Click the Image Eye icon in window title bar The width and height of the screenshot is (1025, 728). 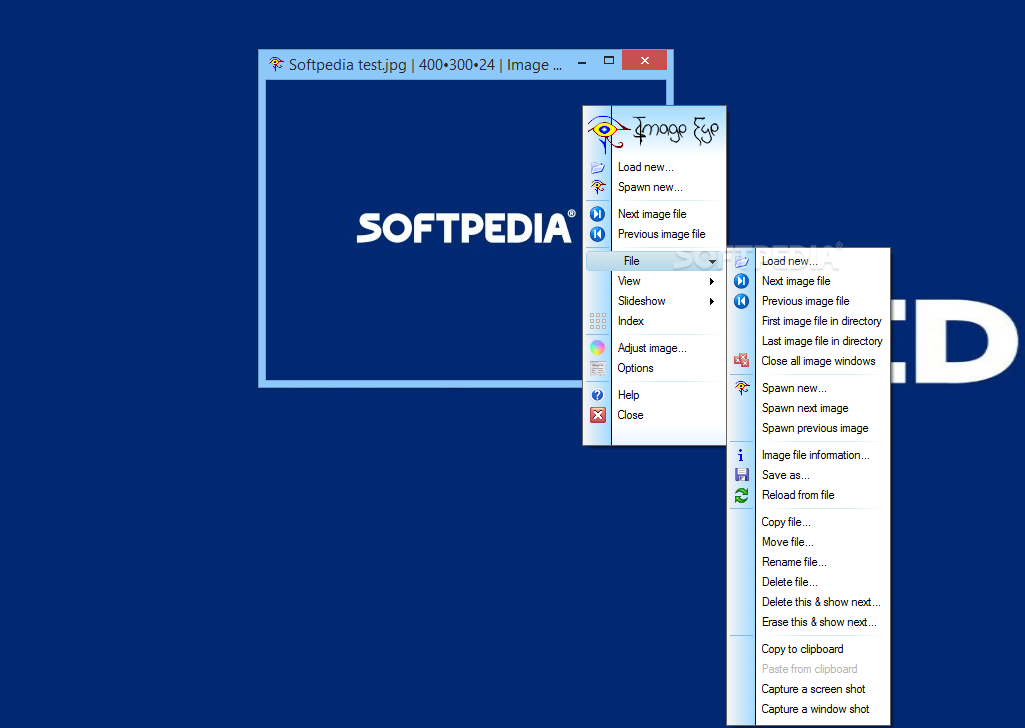point(276,64)
